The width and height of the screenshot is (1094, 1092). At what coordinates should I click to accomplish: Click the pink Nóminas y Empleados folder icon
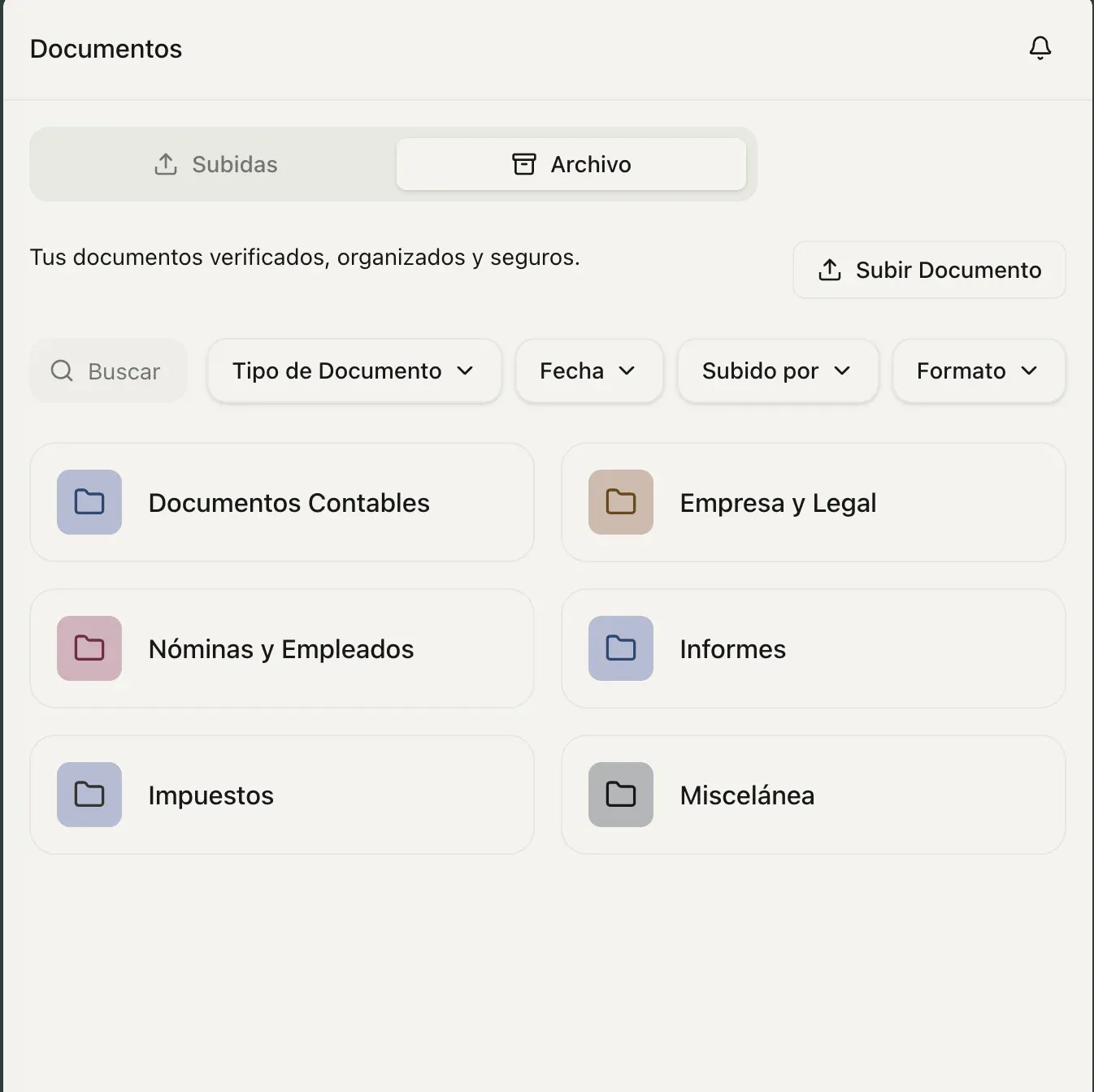[x=89, y=648]
